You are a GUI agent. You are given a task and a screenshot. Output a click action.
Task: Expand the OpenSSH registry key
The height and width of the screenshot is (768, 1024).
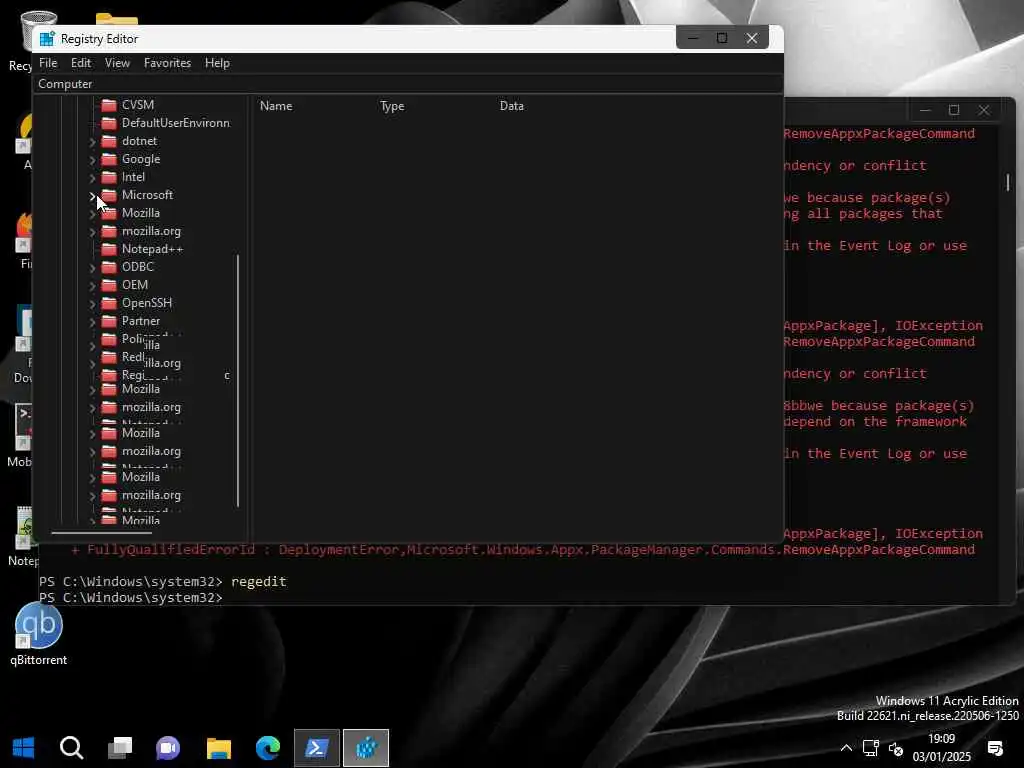[92, 304]
